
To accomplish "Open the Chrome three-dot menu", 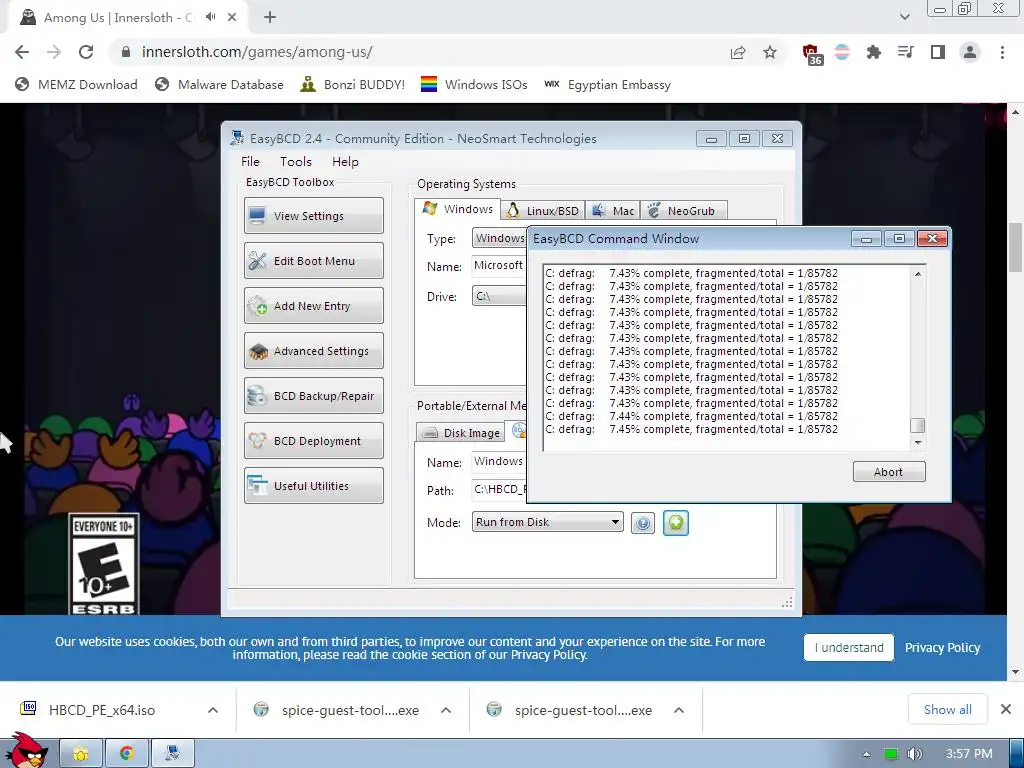I will click(1002, 52).
